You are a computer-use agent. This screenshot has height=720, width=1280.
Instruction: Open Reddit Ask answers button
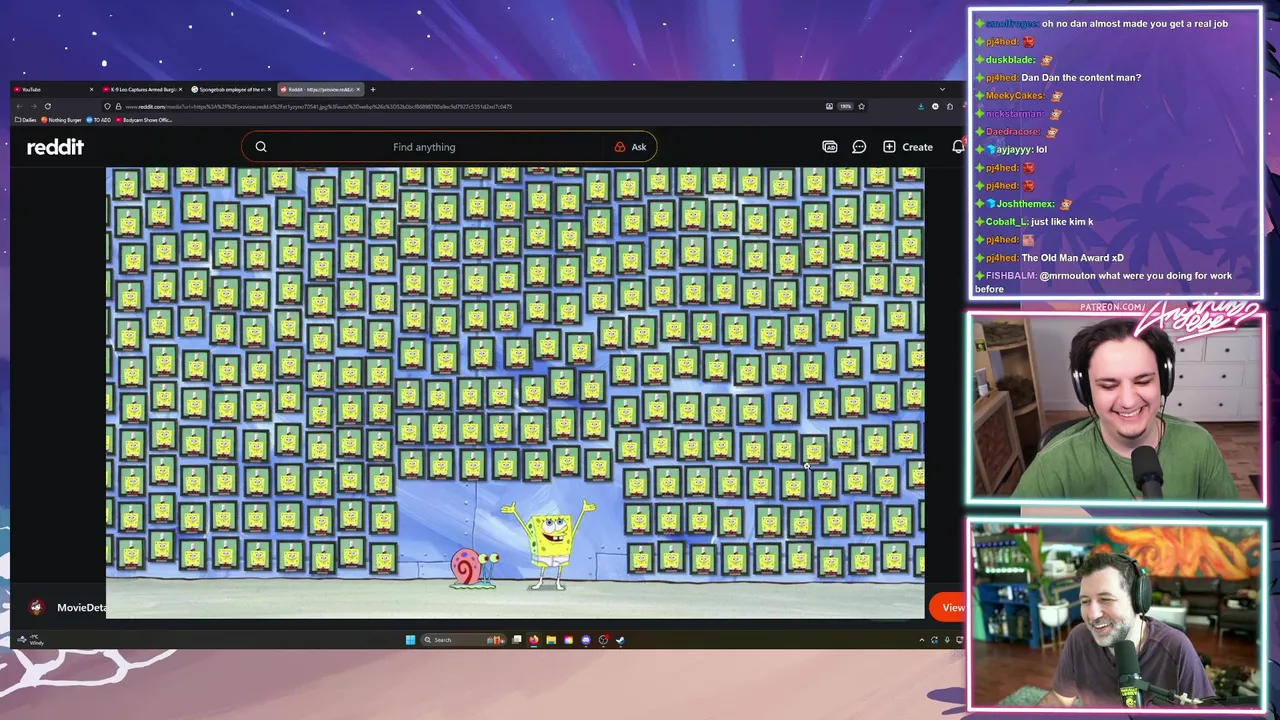630,147
